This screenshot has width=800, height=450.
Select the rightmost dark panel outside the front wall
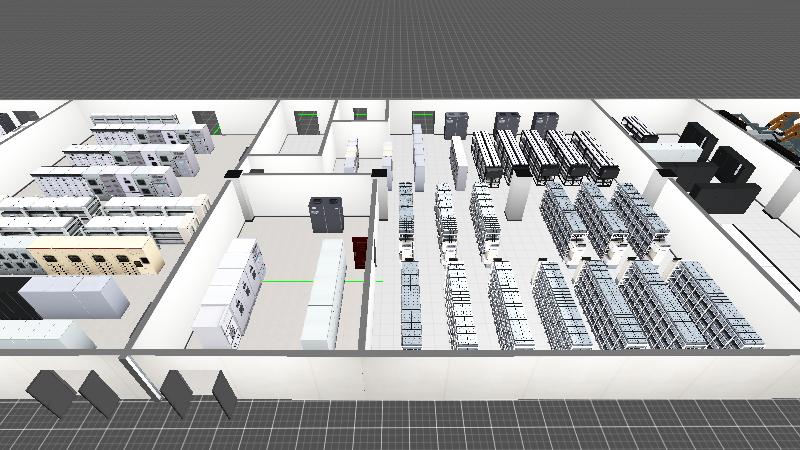tap(224, 393)
